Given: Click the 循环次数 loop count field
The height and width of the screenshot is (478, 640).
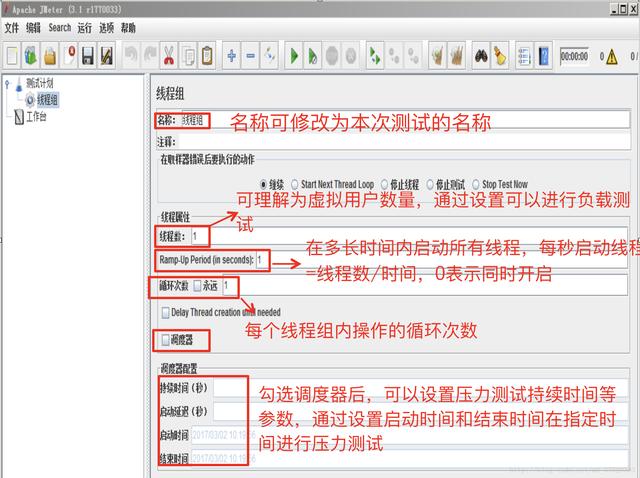Looking at the screenshot, I should 424,285.
